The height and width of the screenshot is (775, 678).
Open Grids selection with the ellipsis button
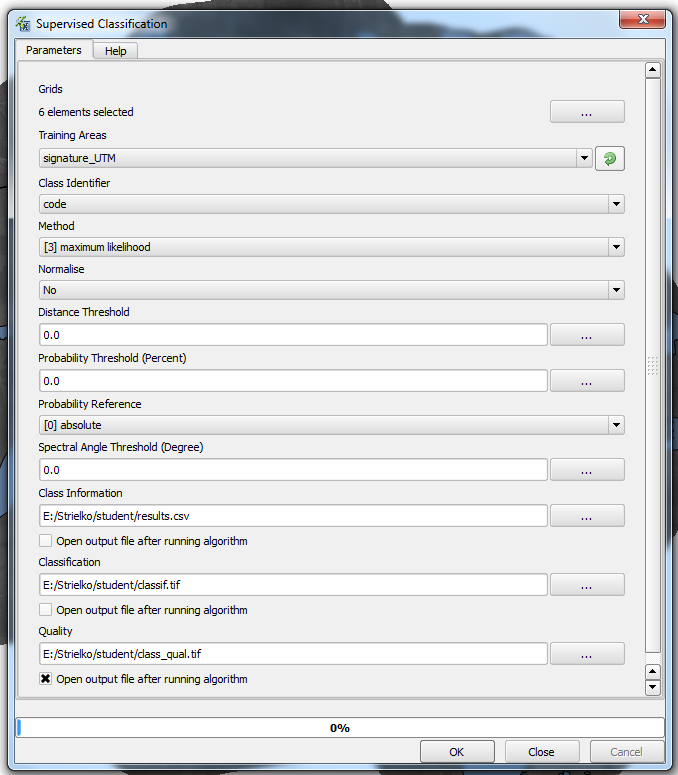(x=587, y=112)
